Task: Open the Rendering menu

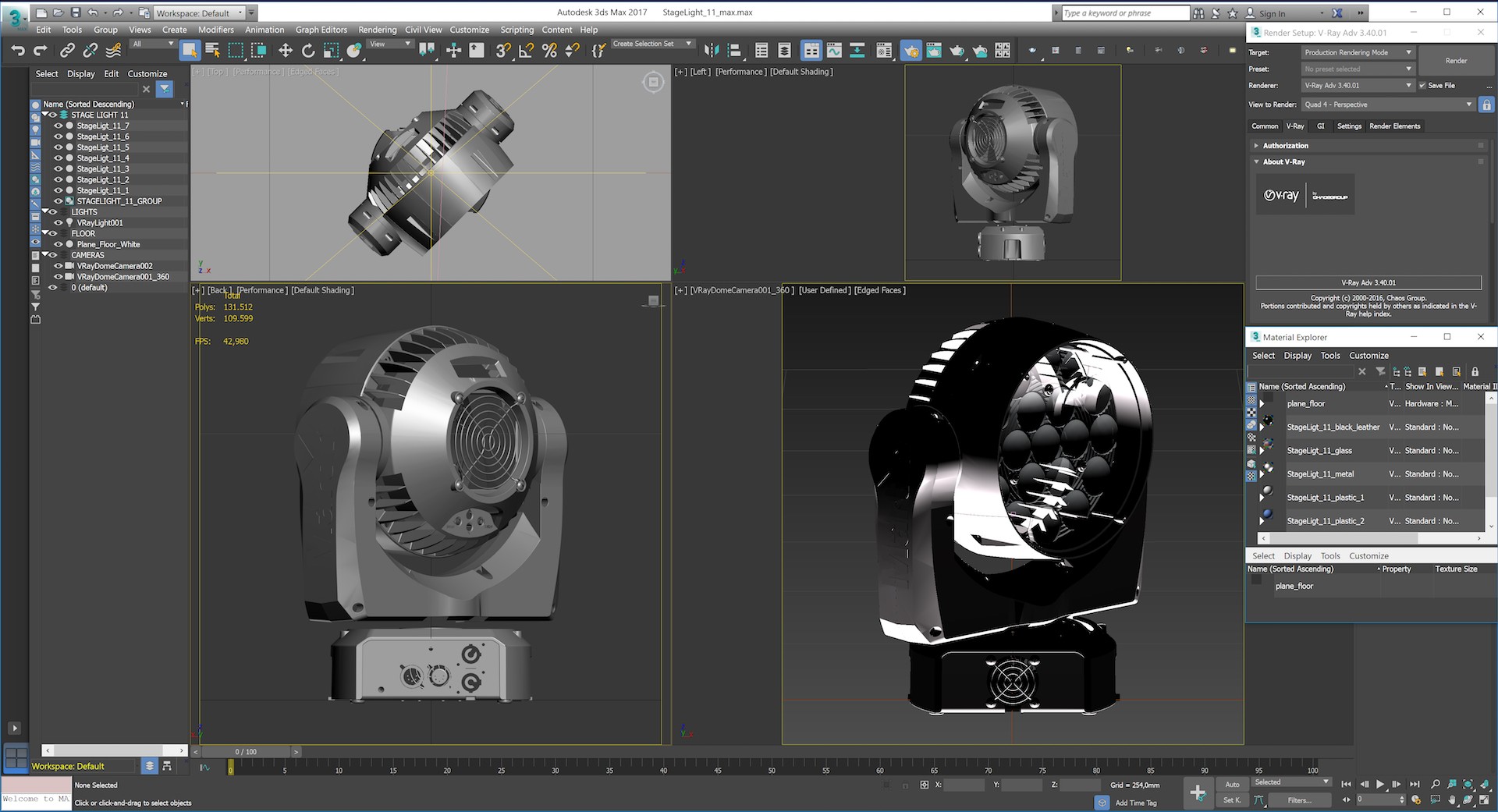Action: point(378,30)
